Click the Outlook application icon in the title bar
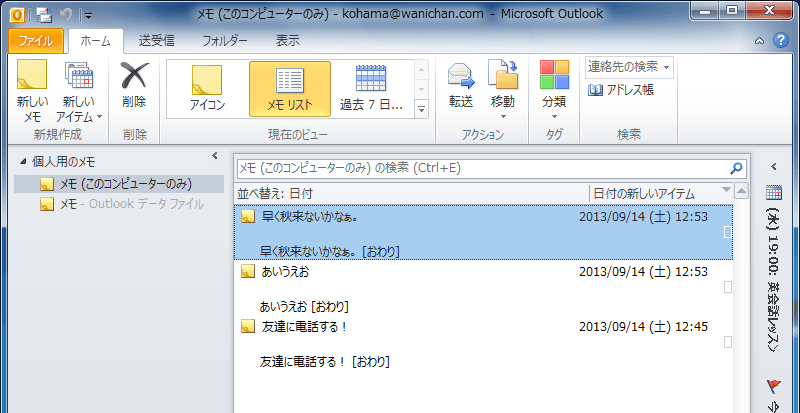Image resolution: width=800 pixels, height=413 pixels. tap(18, 14)
